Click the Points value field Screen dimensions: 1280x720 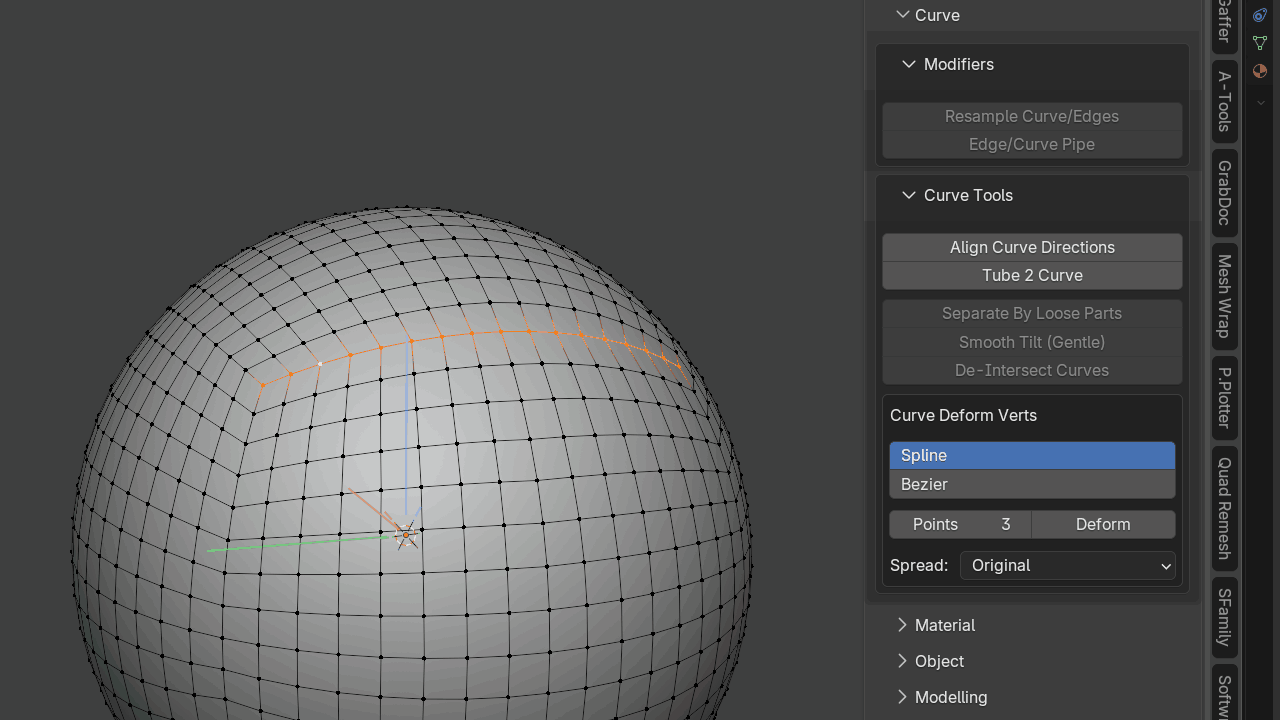click(960, 524)
